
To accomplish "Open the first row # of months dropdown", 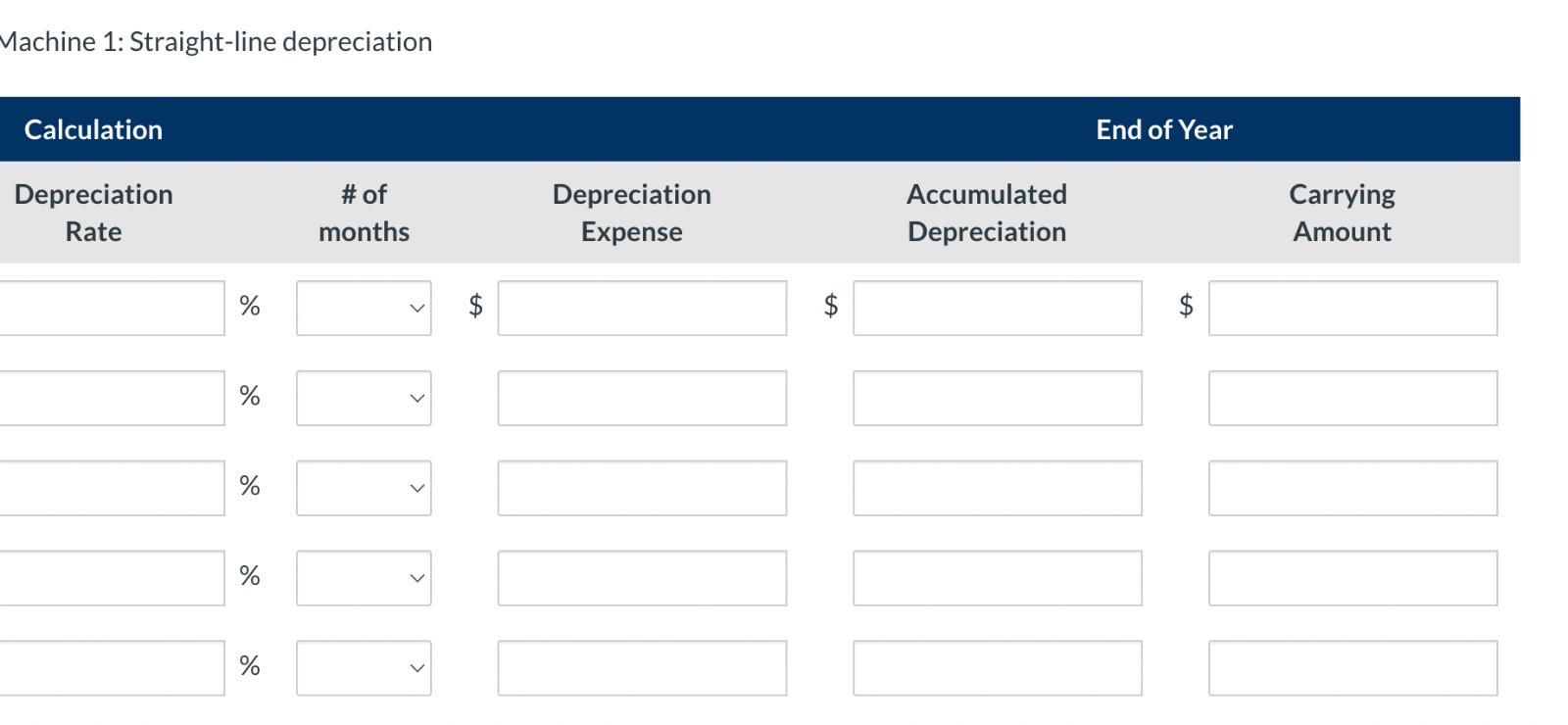I will coord(364,308).
